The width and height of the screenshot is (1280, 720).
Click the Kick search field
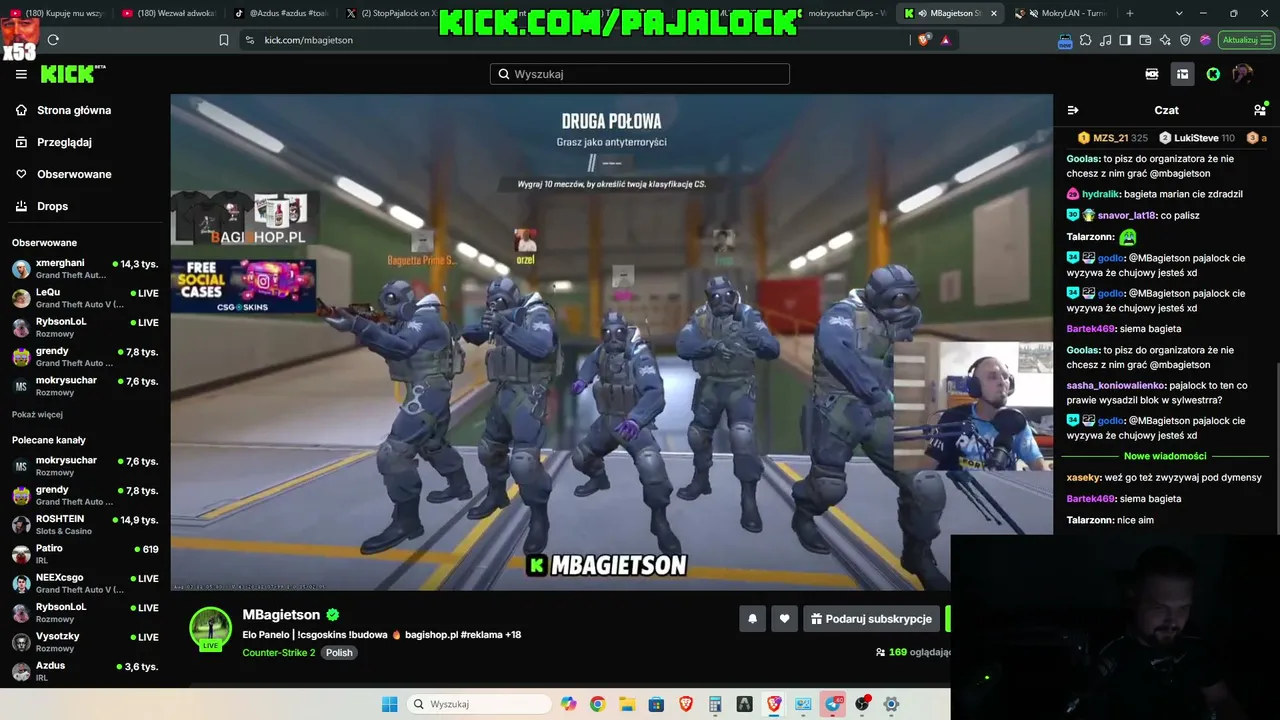(640, 74)
